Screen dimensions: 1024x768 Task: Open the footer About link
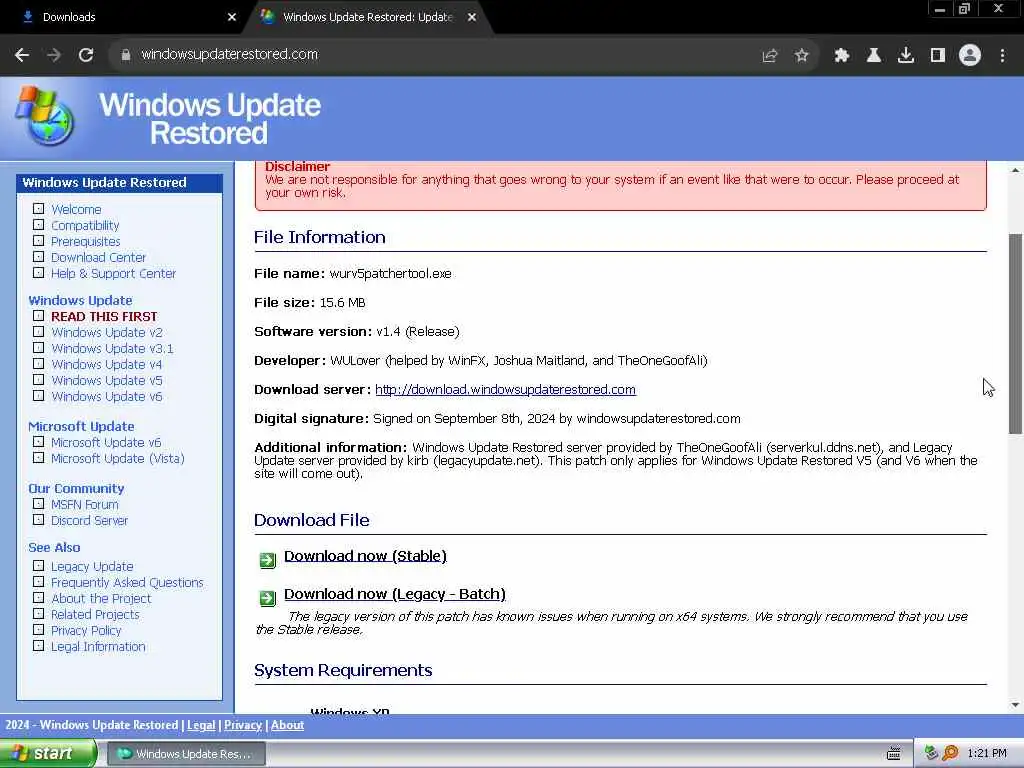287,725
